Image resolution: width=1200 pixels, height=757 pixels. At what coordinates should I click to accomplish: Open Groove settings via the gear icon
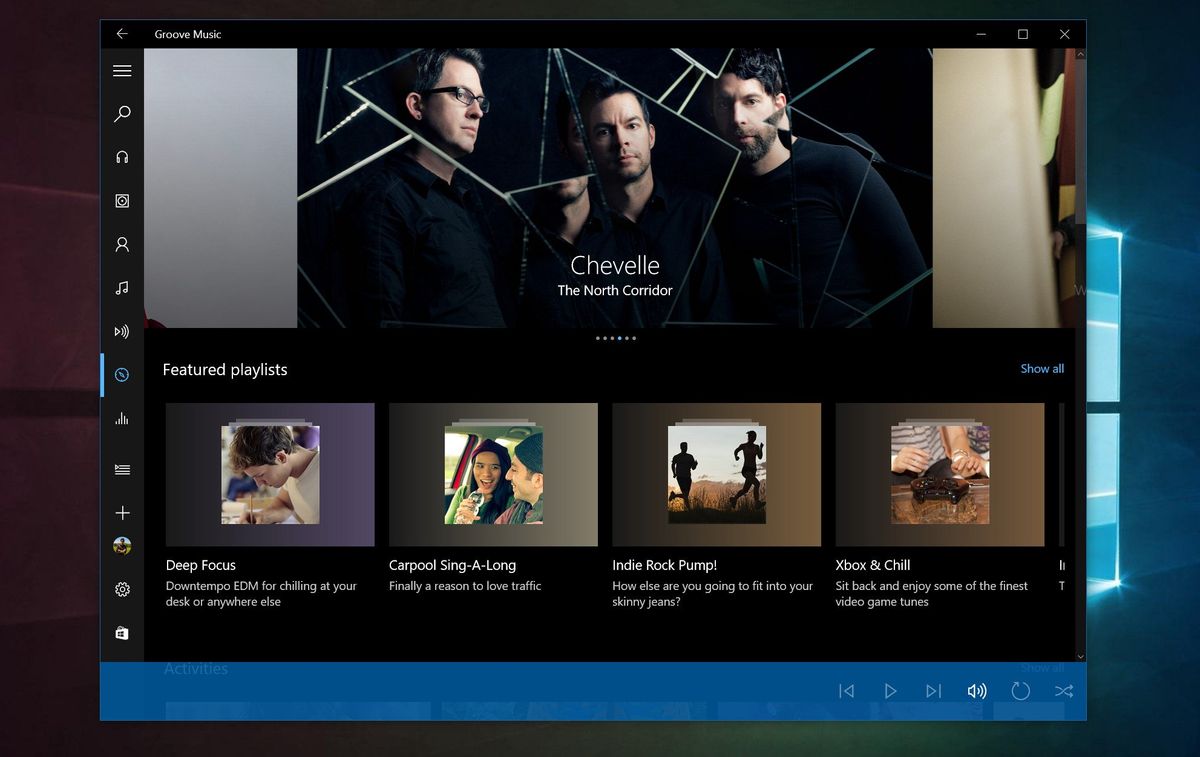122,589
